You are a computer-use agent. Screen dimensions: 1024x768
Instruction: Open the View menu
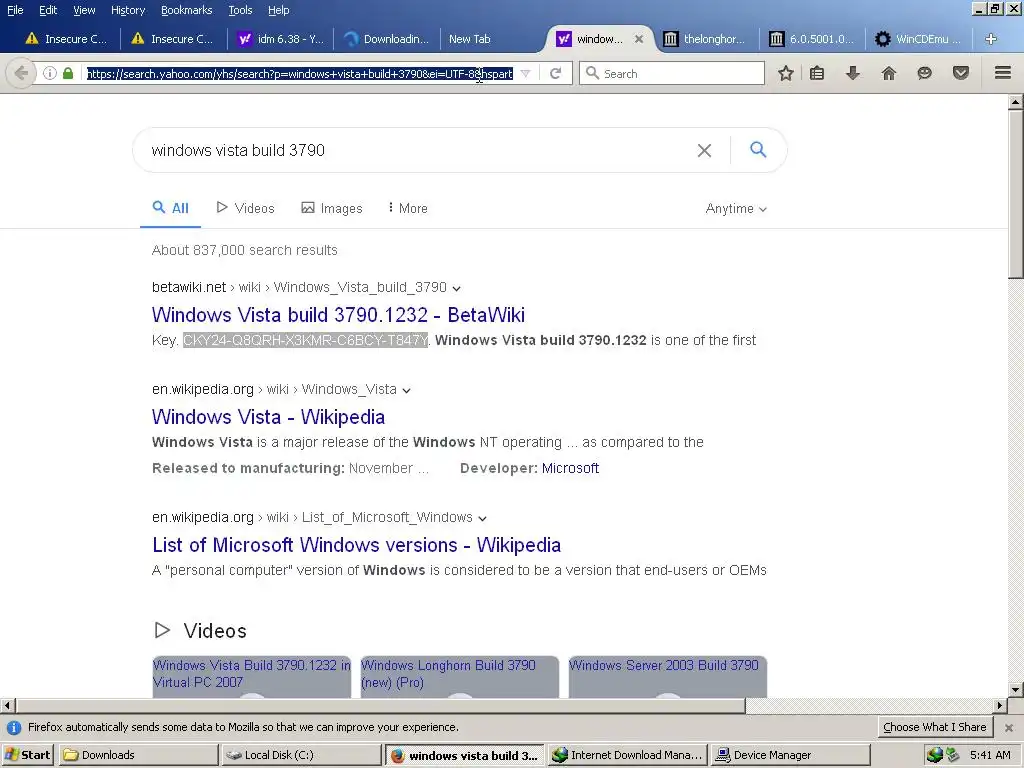click(84, 10)
